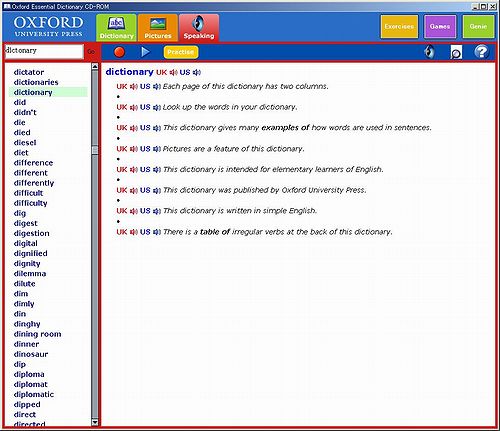
Task: Select 'dinghy' in the word list
Action: [27, 324]
